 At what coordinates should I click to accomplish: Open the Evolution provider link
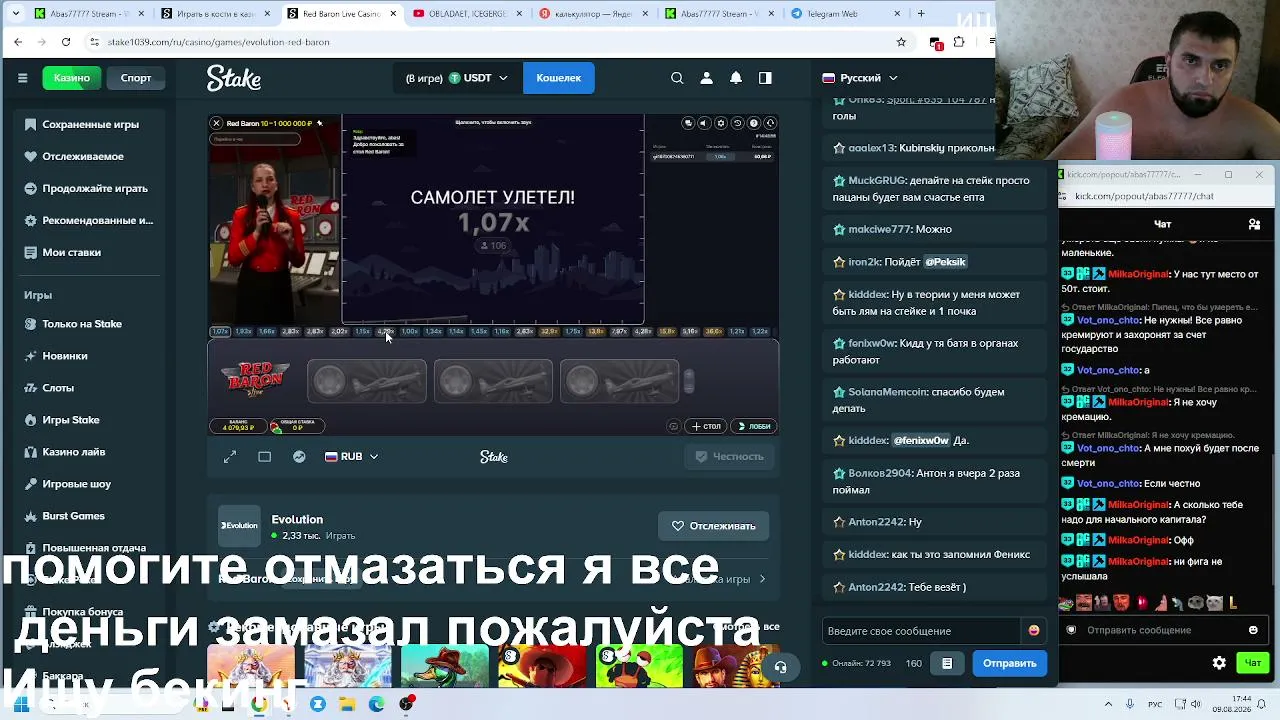point(297,519)
